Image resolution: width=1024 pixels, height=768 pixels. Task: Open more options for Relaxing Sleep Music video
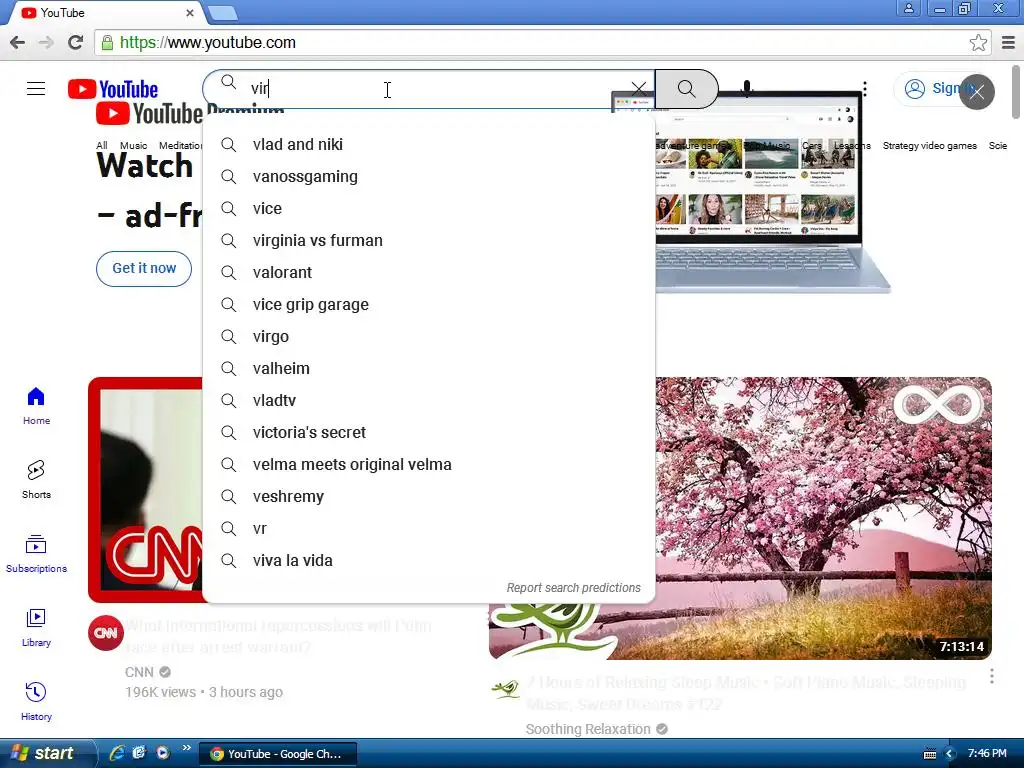991,676
